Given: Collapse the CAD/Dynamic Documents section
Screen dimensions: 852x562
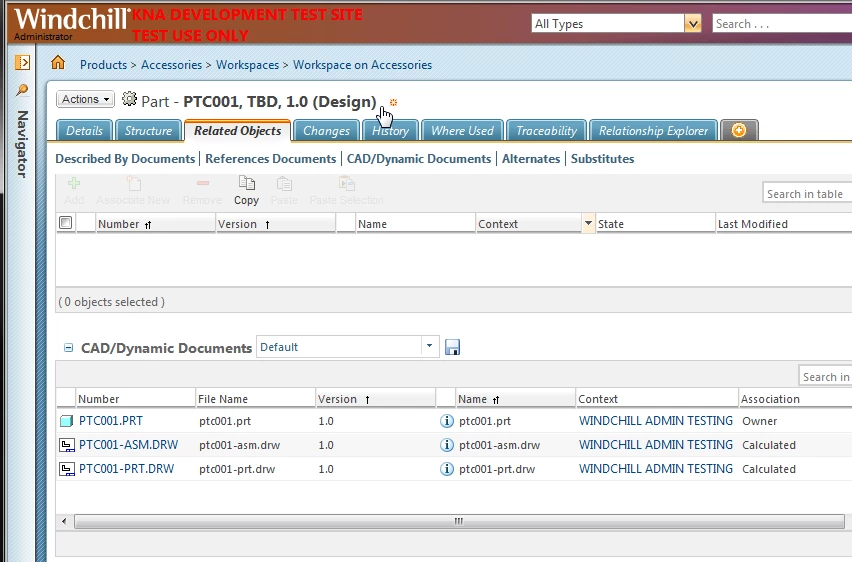Looking at the screenshot, I should point(68,347).
